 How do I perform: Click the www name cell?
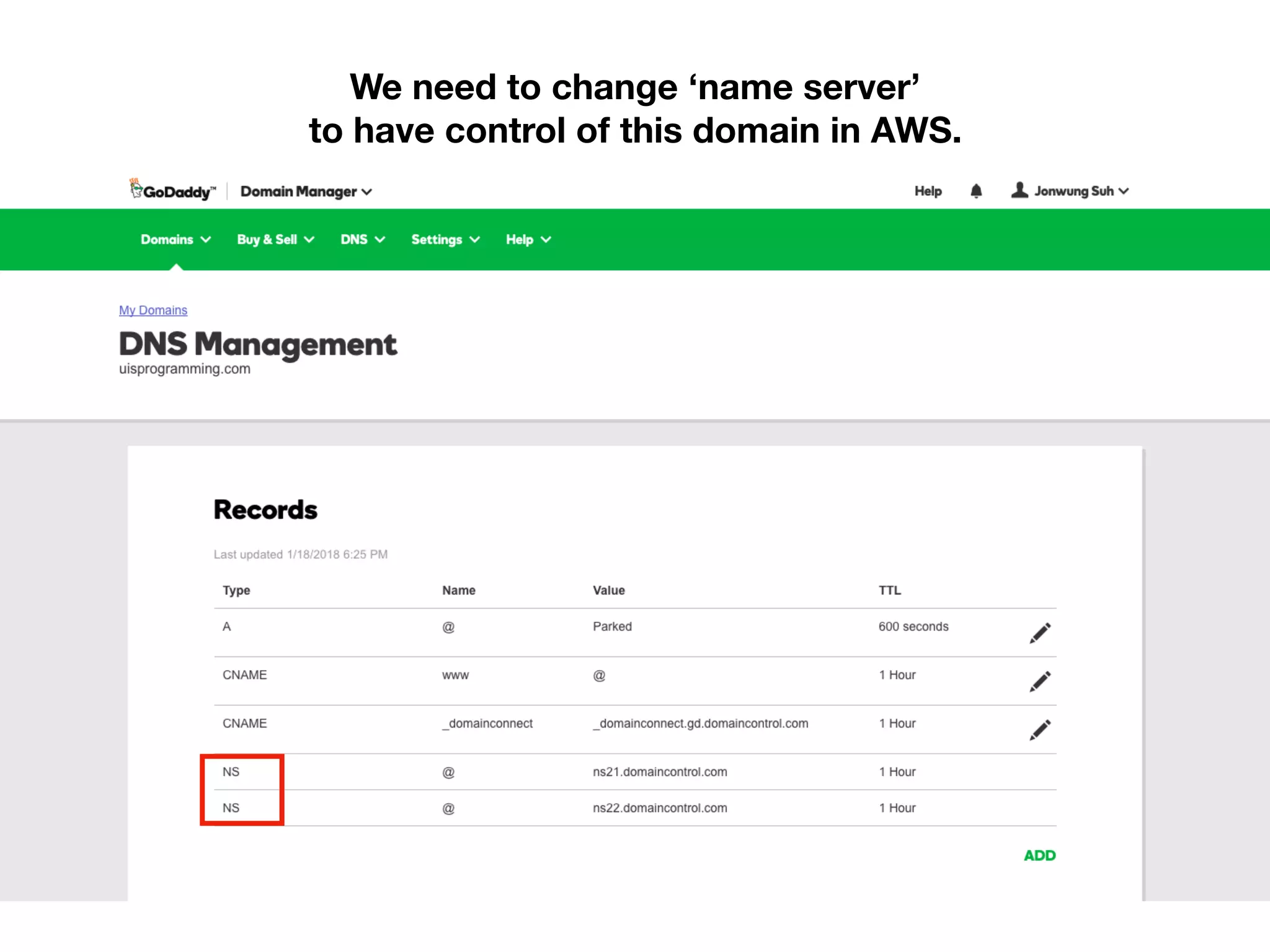pos(455,675)
